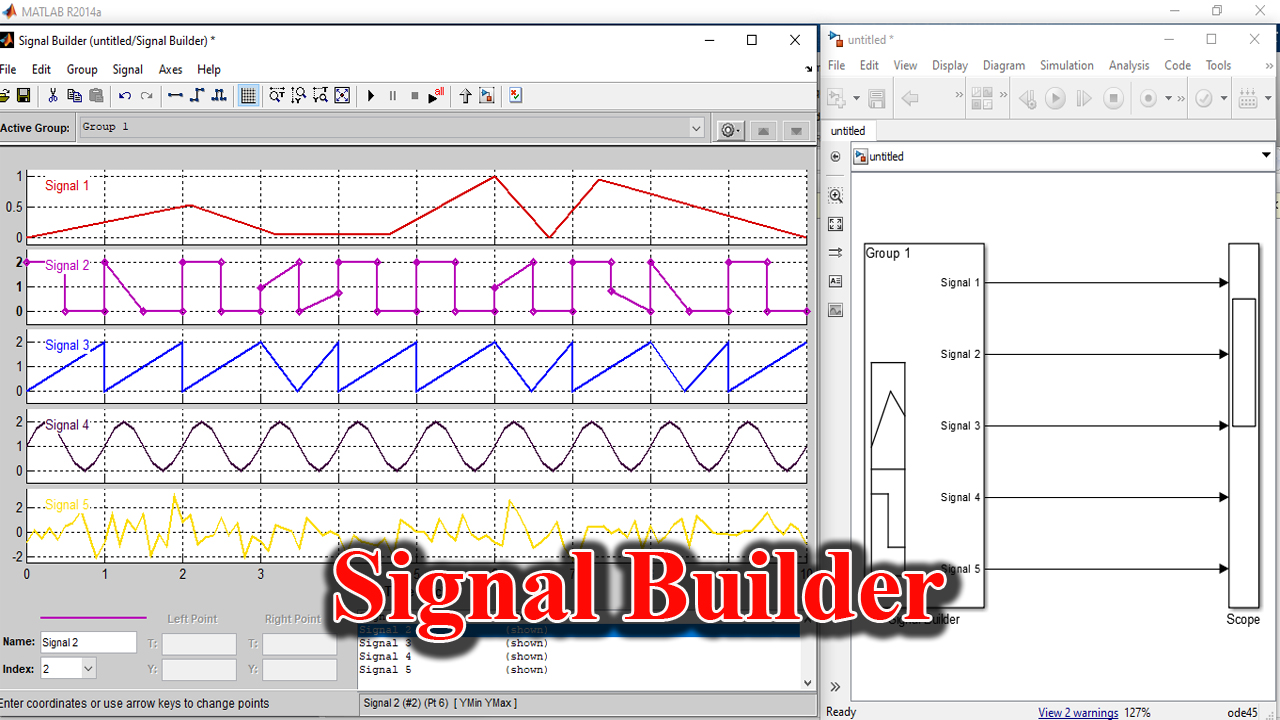Screen dimensions: 1280x720
Task: Pause the simulation using the pause icon
Action: [x=392, y=95]
